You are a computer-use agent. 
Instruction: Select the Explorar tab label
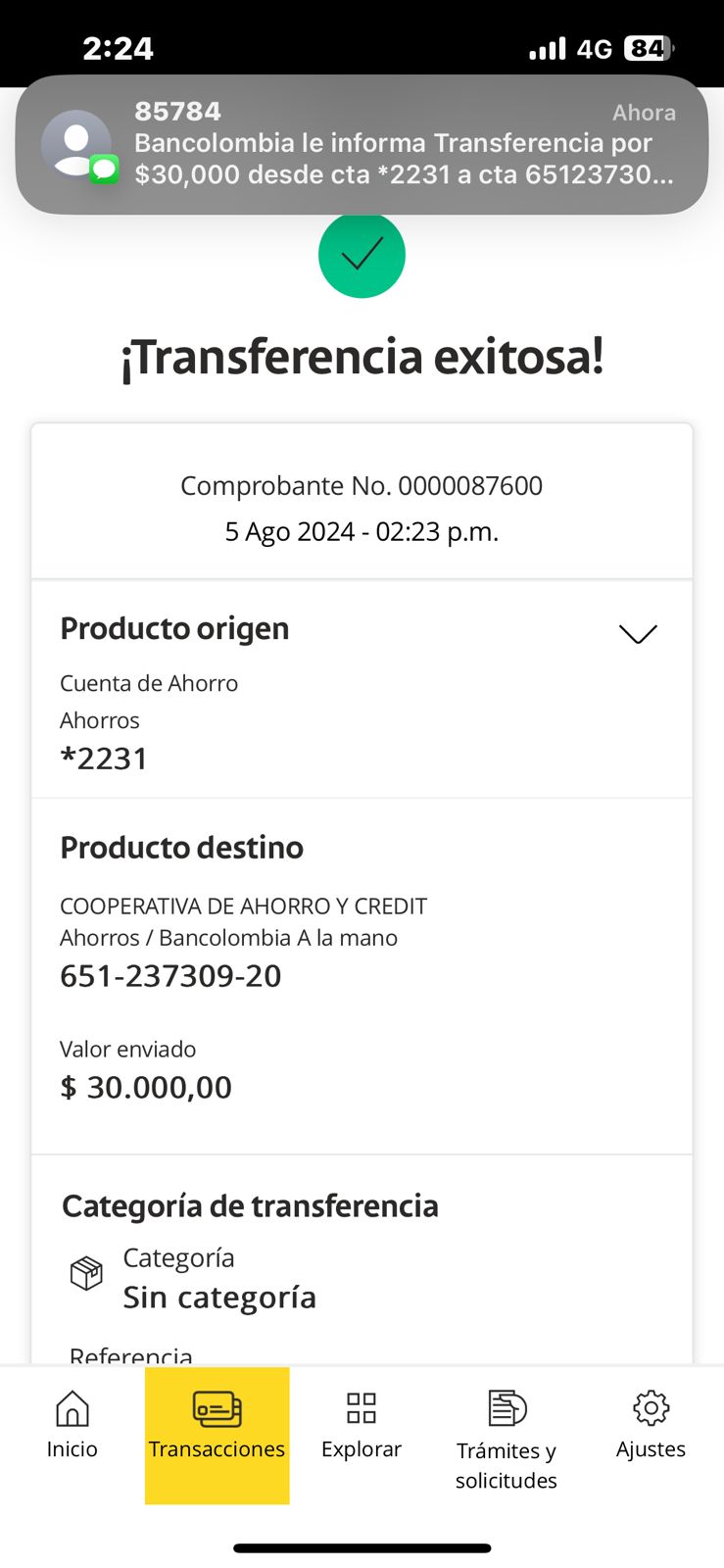click(x=362, y=1449)
